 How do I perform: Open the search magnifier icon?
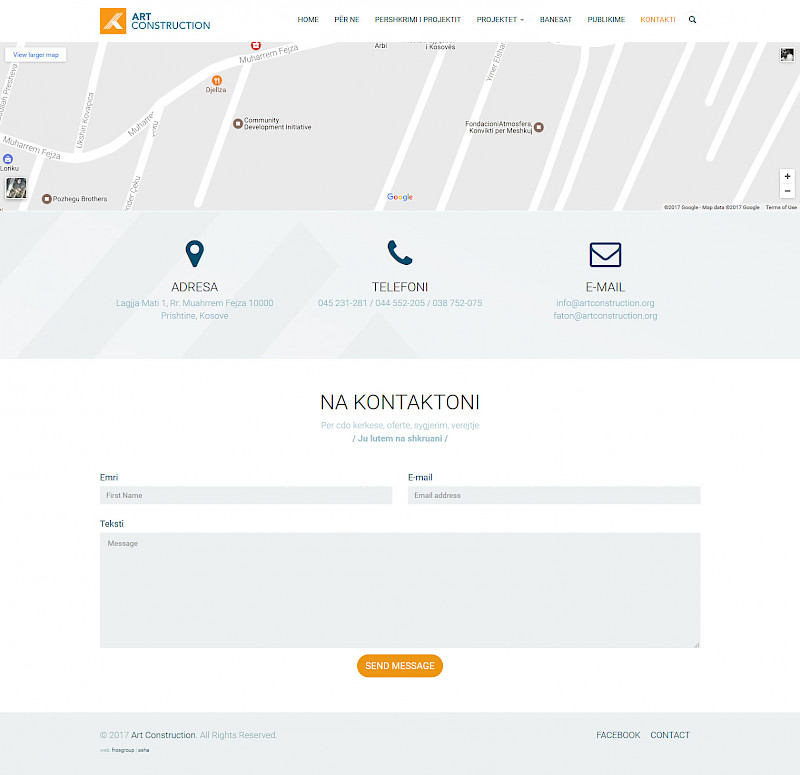(x=692, y=19)
